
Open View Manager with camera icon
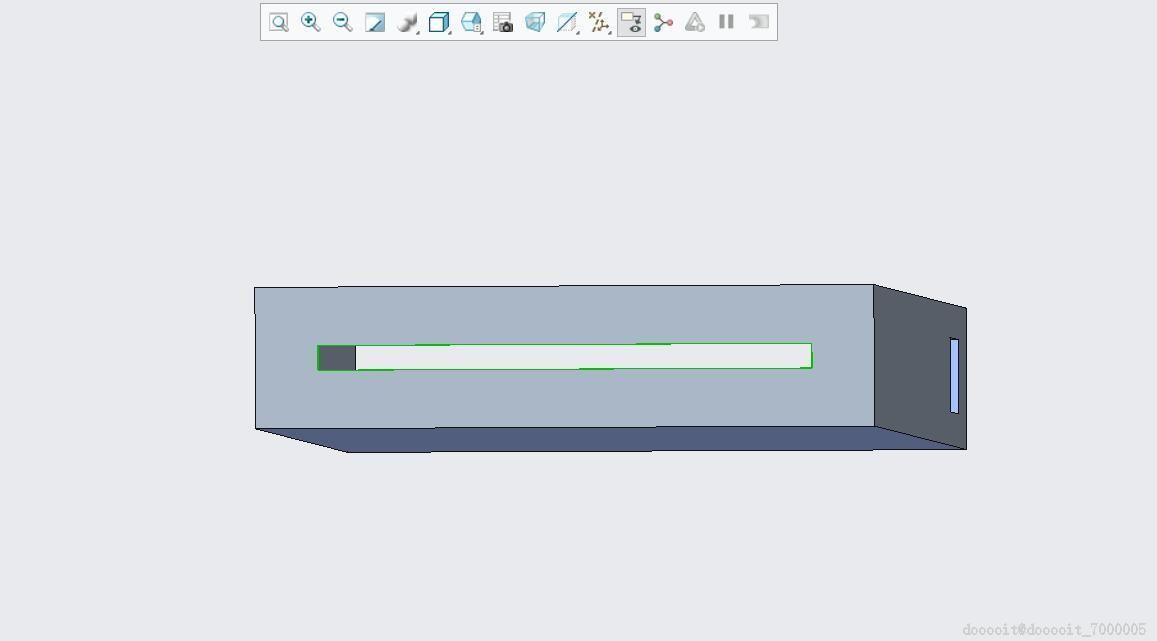(x=503, y=22)
